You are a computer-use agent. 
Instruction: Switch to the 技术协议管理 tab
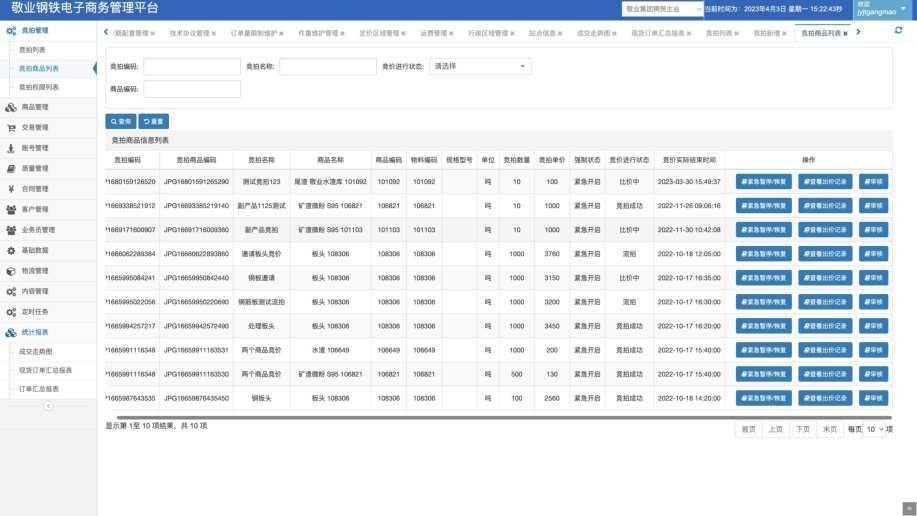pos(189,33)
